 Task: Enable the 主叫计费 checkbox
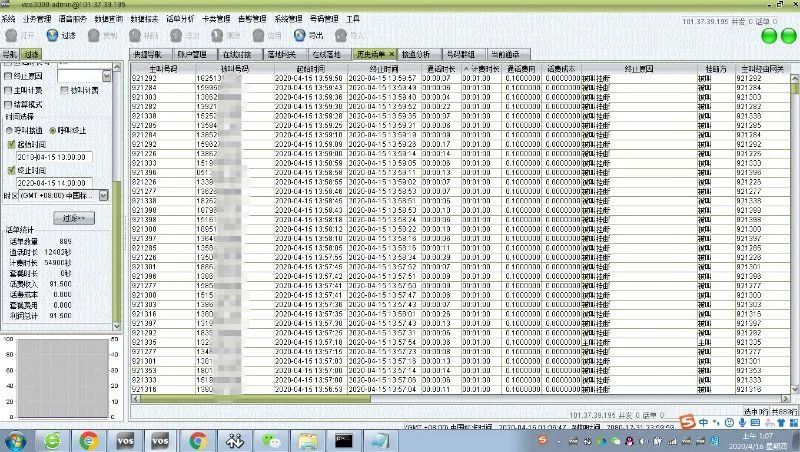tap(9, 90)
